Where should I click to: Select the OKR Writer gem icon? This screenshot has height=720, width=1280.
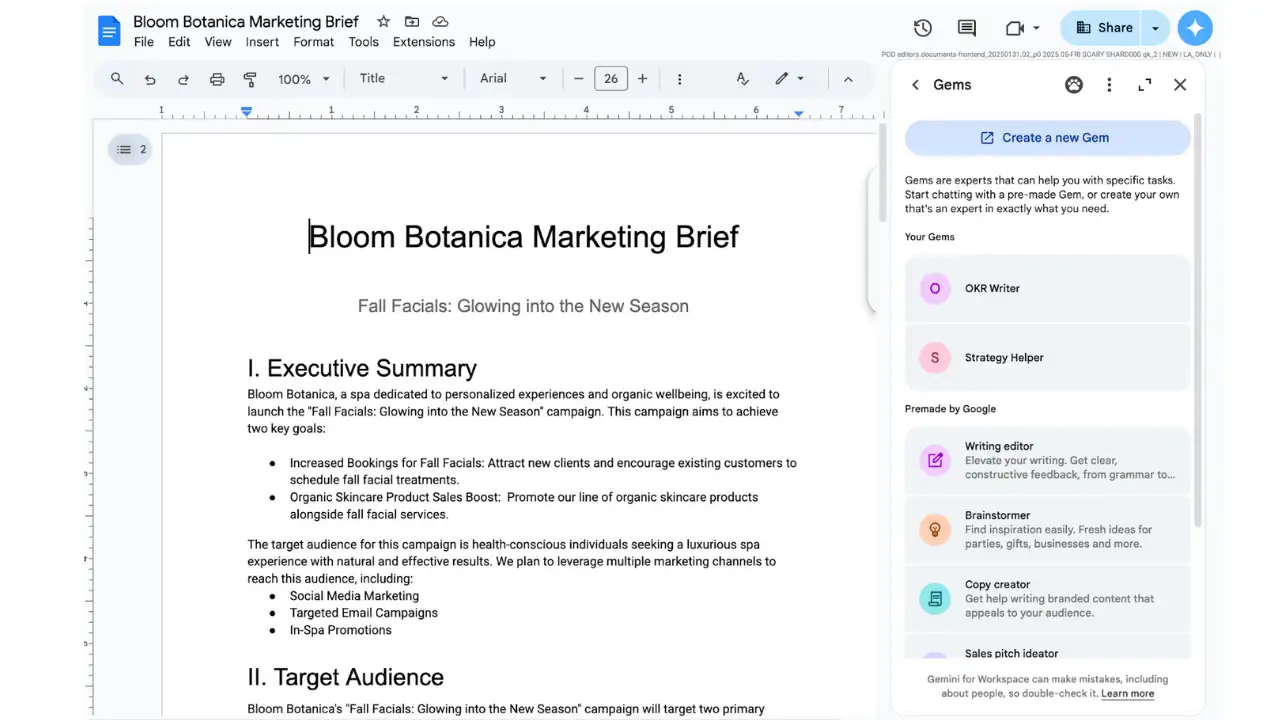[935, 288]
